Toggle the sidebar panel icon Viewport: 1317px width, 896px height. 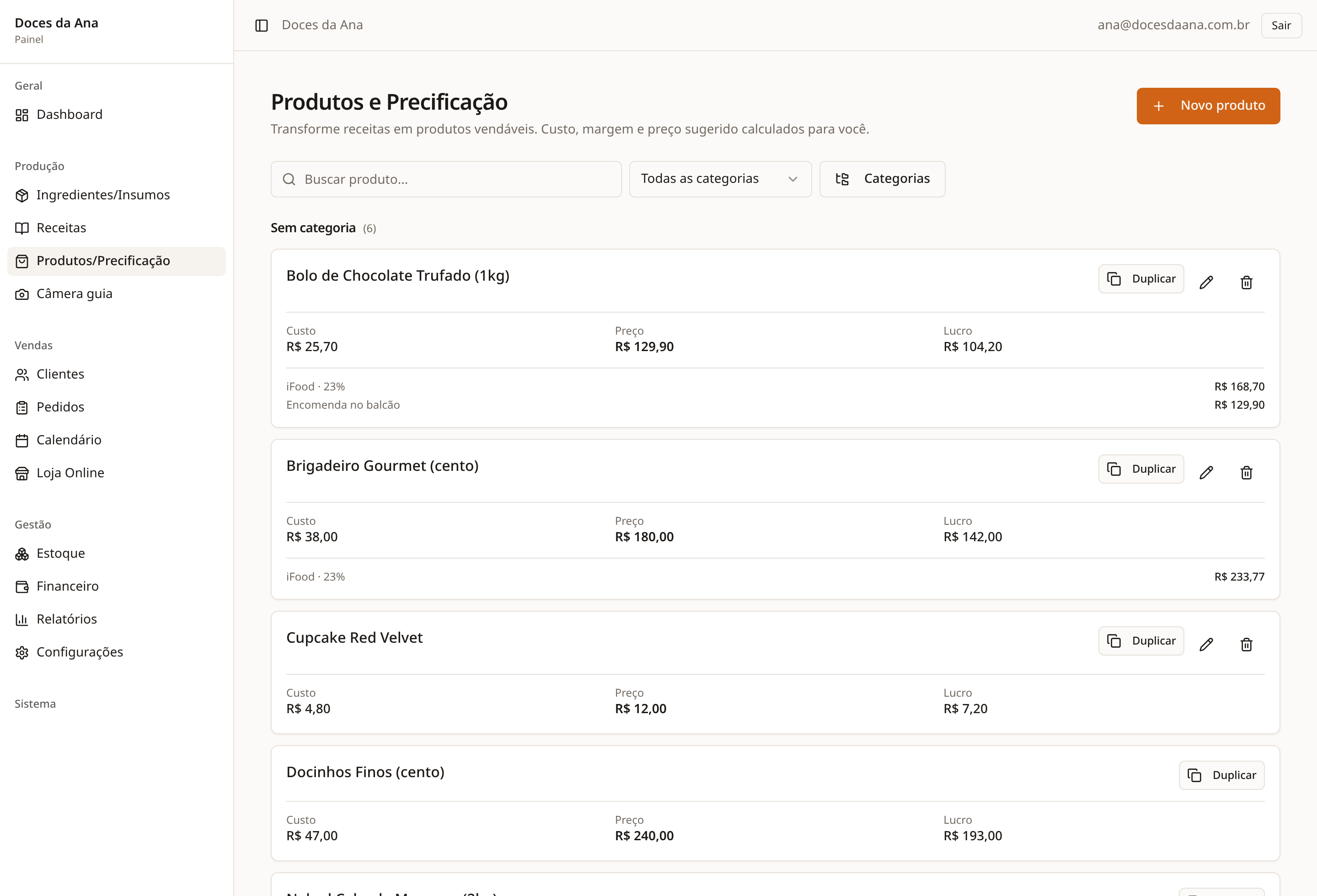click(261, 26)
